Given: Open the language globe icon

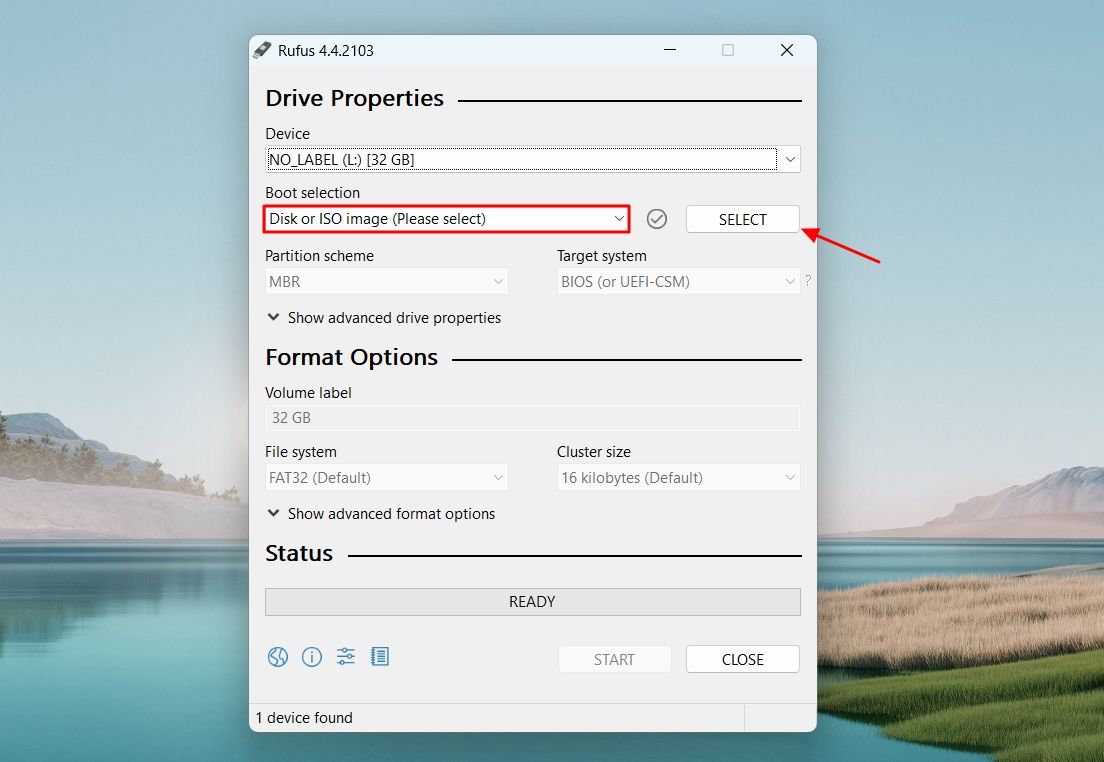Looking at the screenshot, I should (x=277, y=657).
